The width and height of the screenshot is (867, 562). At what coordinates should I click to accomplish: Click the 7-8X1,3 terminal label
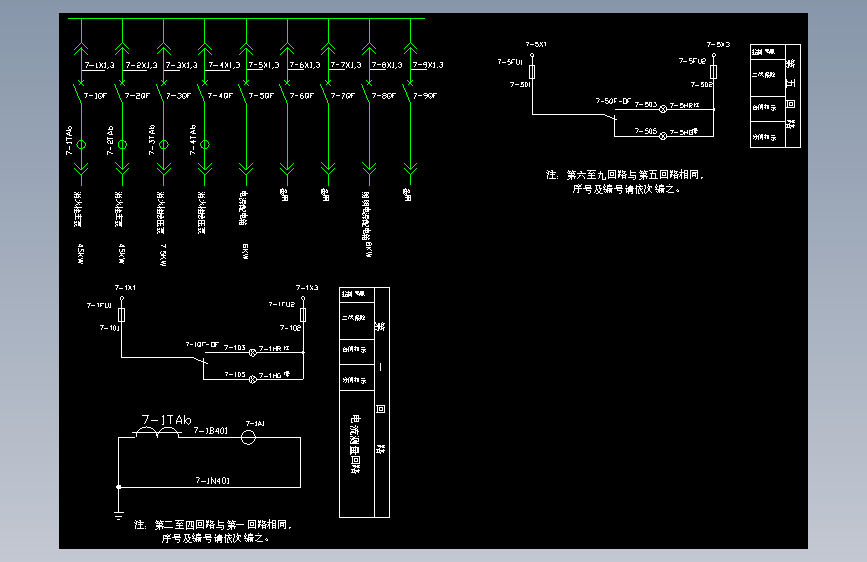pyautogui.click(x=387, y=65)
